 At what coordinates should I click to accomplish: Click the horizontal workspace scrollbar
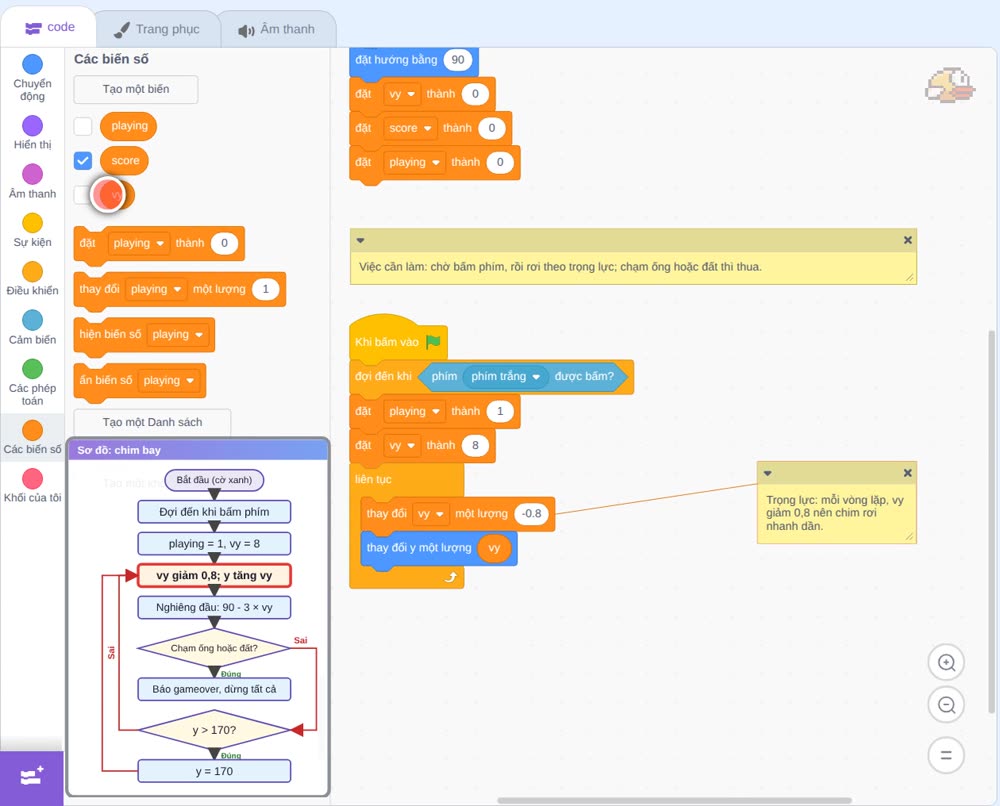click(x=675, y=800)
